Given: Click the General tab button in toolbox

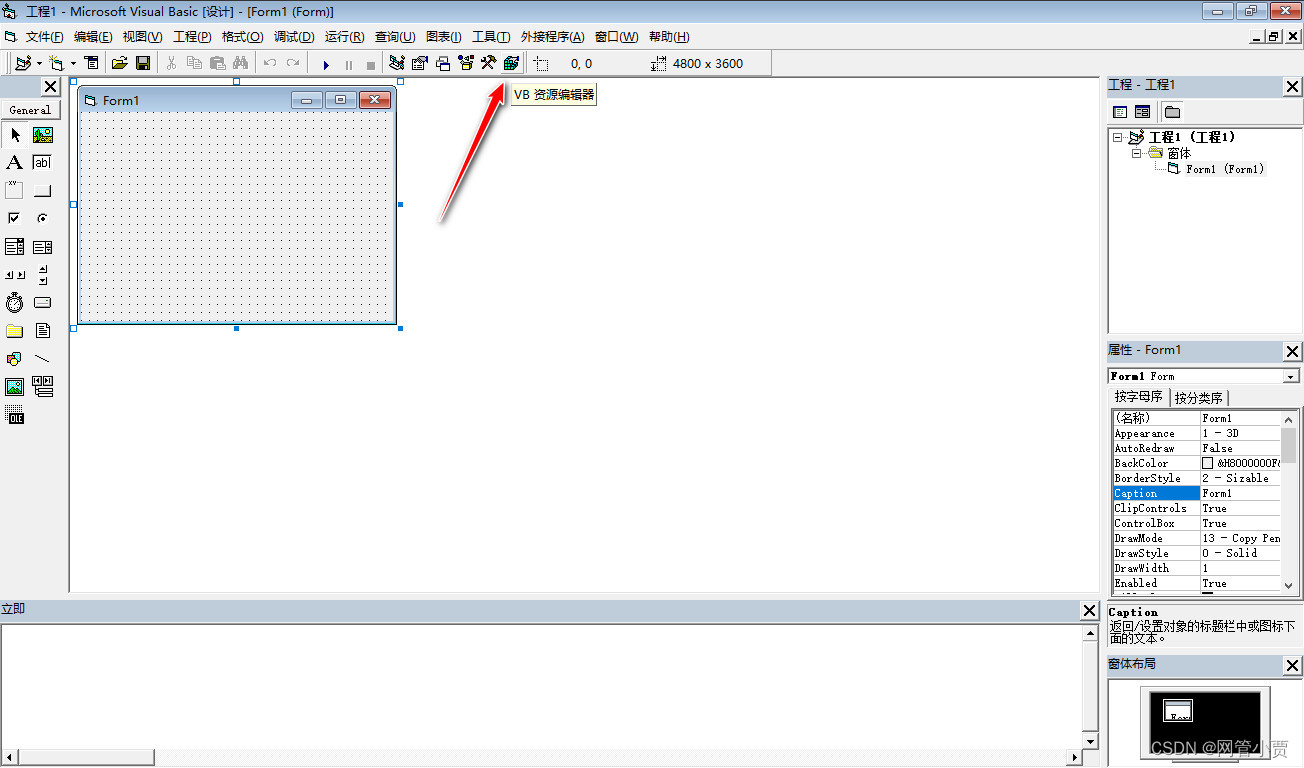Looking at the screenshot, I should coord(31,110).
